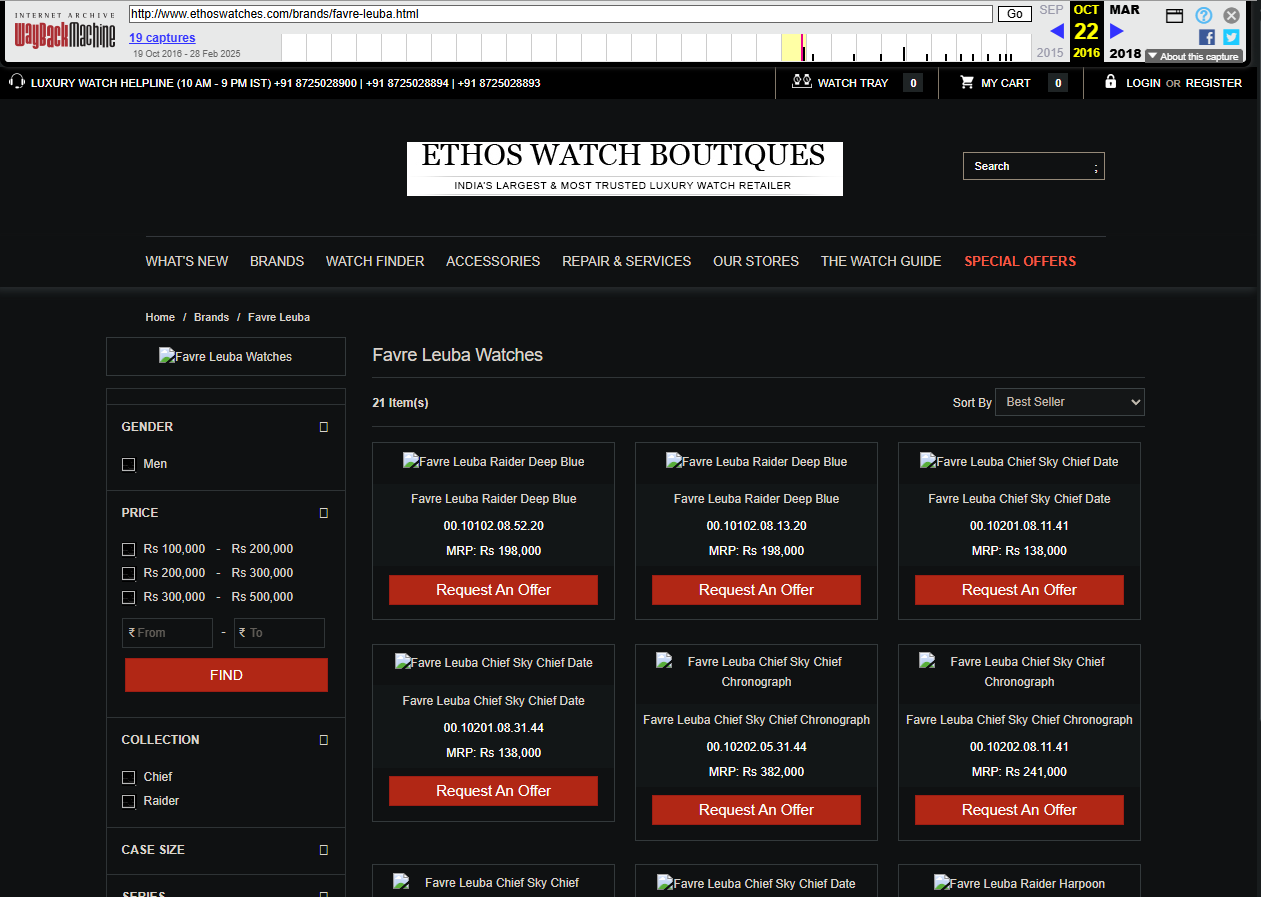
Task: Click the Ethos Watch Boutiques logo
Action: click(624, 168)
